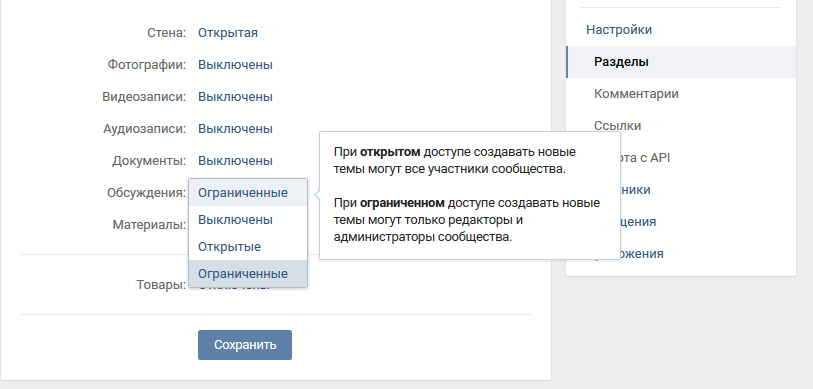The image size is (813, 389).
Task: Click the Товары setting value
Action: (x=234, y=285)
